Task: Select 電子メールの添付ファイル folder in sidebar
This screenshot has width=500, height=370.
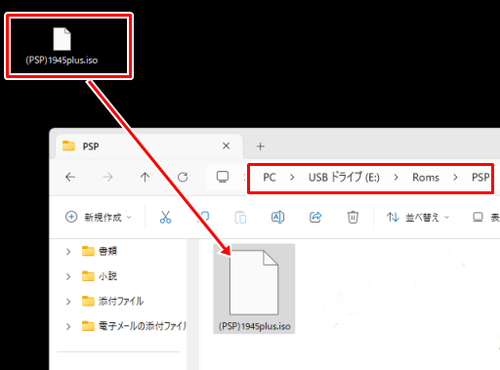Action: [134, 326]
